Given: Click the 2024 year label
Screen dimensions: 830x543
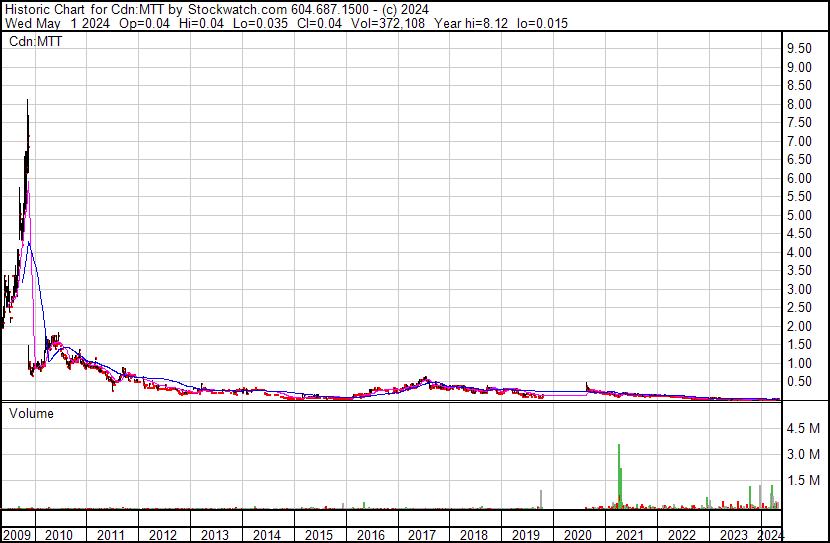Looking at the screenshot, I should [x=772, y=534].
